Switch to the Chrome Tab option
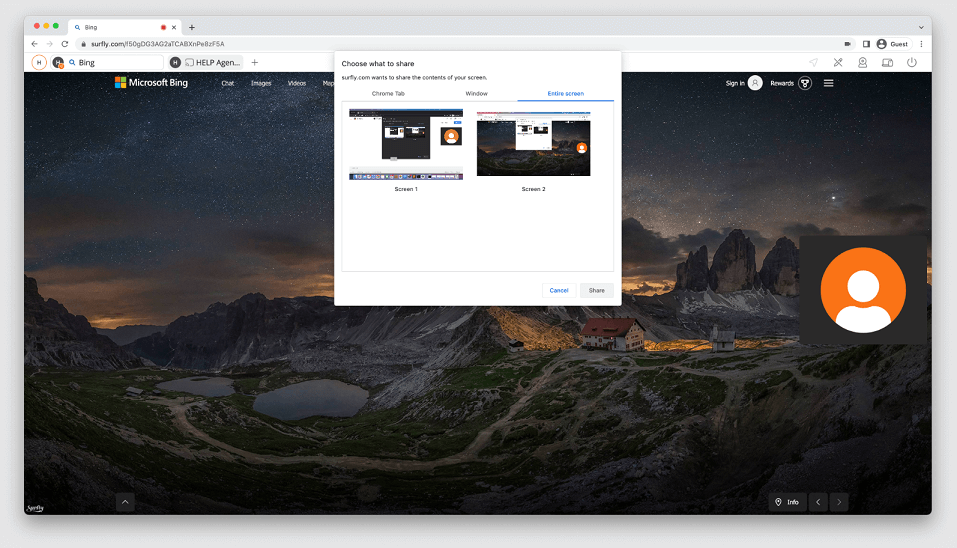This screenshot has height=548, width=957. pos(388,93)
